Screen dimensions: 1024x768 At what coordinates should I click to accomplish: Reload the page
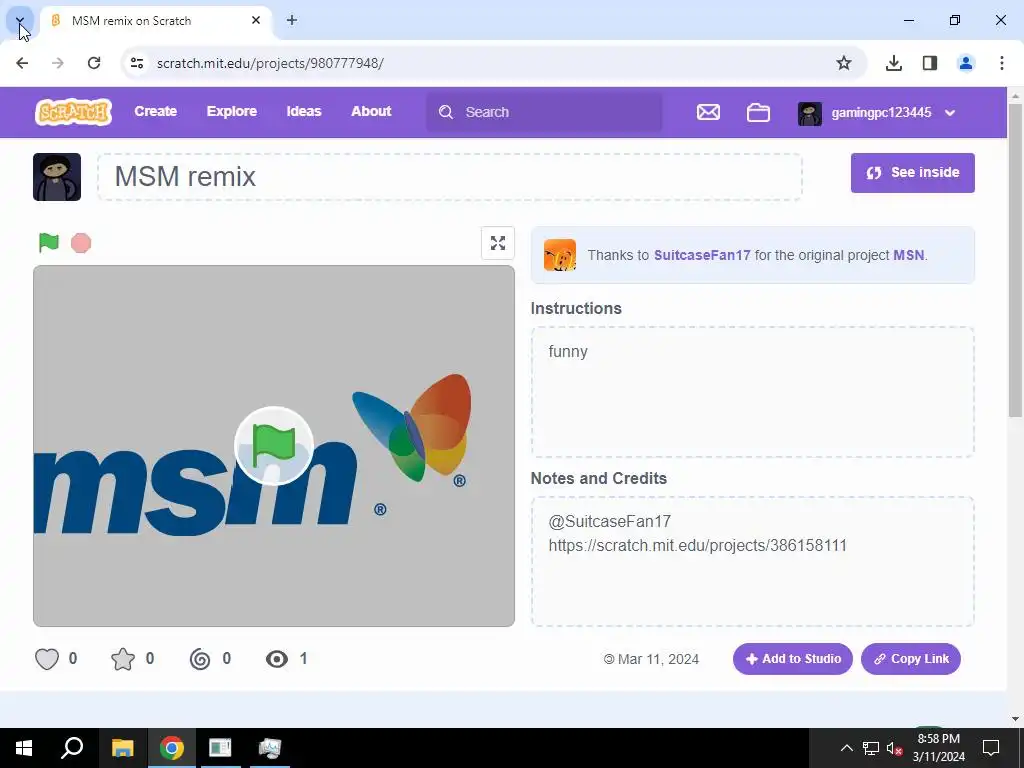[94, 63]
